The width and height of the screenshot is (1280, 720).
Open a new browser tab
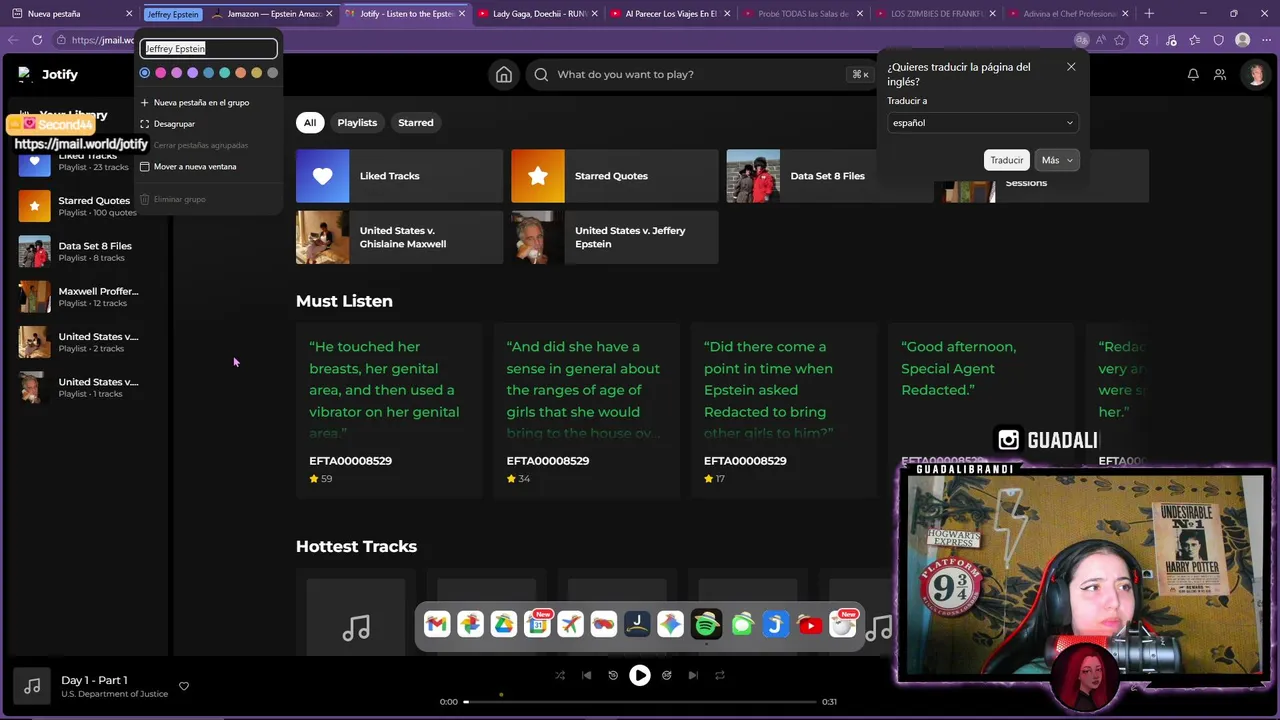(1149, 14)
